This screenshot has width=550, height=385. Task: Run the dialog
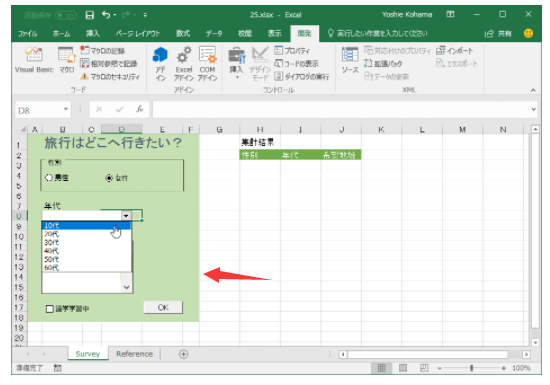pos(302,76)
